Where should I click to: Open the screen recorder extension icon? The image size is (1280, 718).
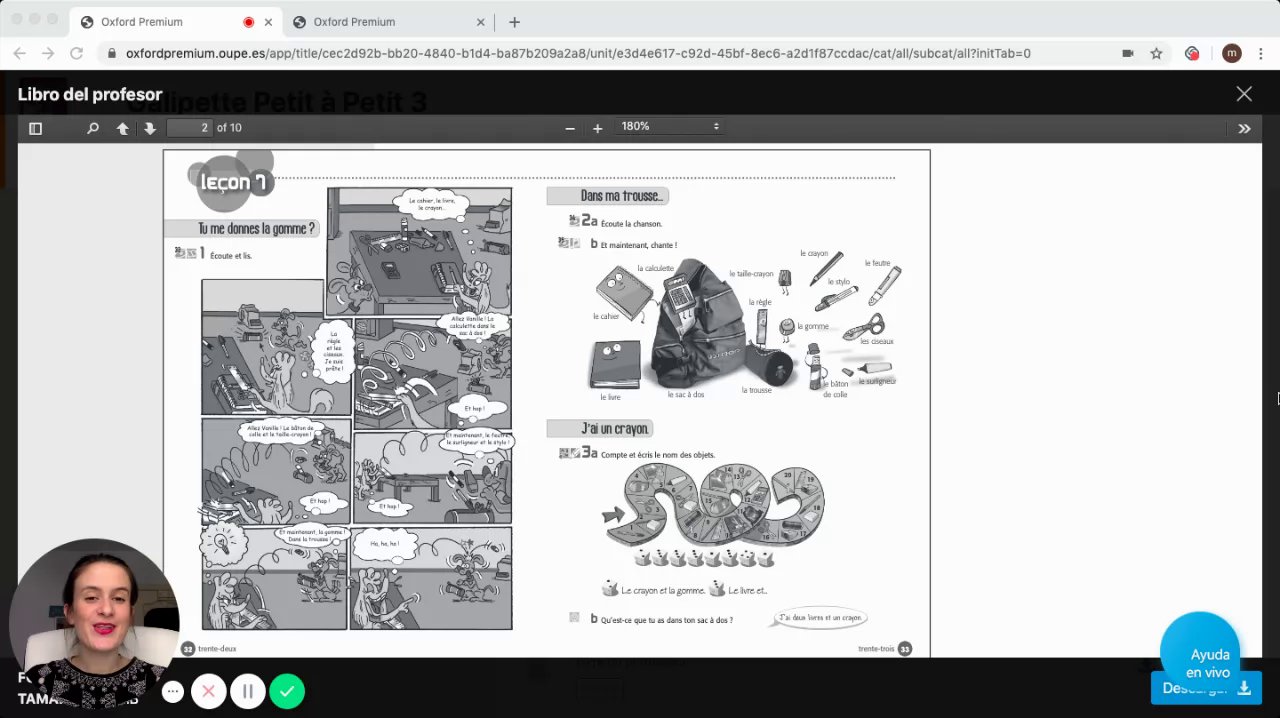click(1192, 53)
